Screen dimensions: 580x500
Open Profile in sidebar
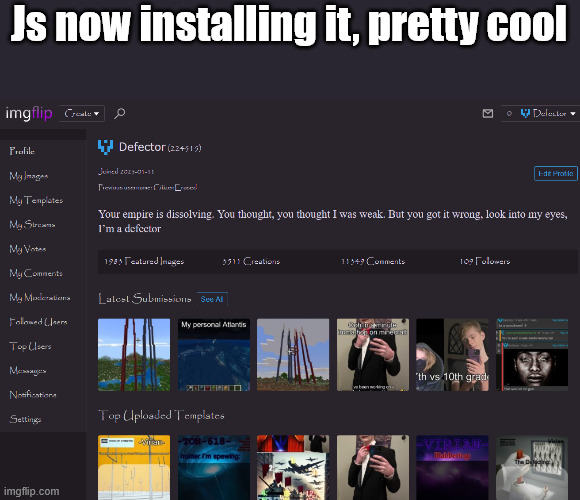click(x=22, y=151)
